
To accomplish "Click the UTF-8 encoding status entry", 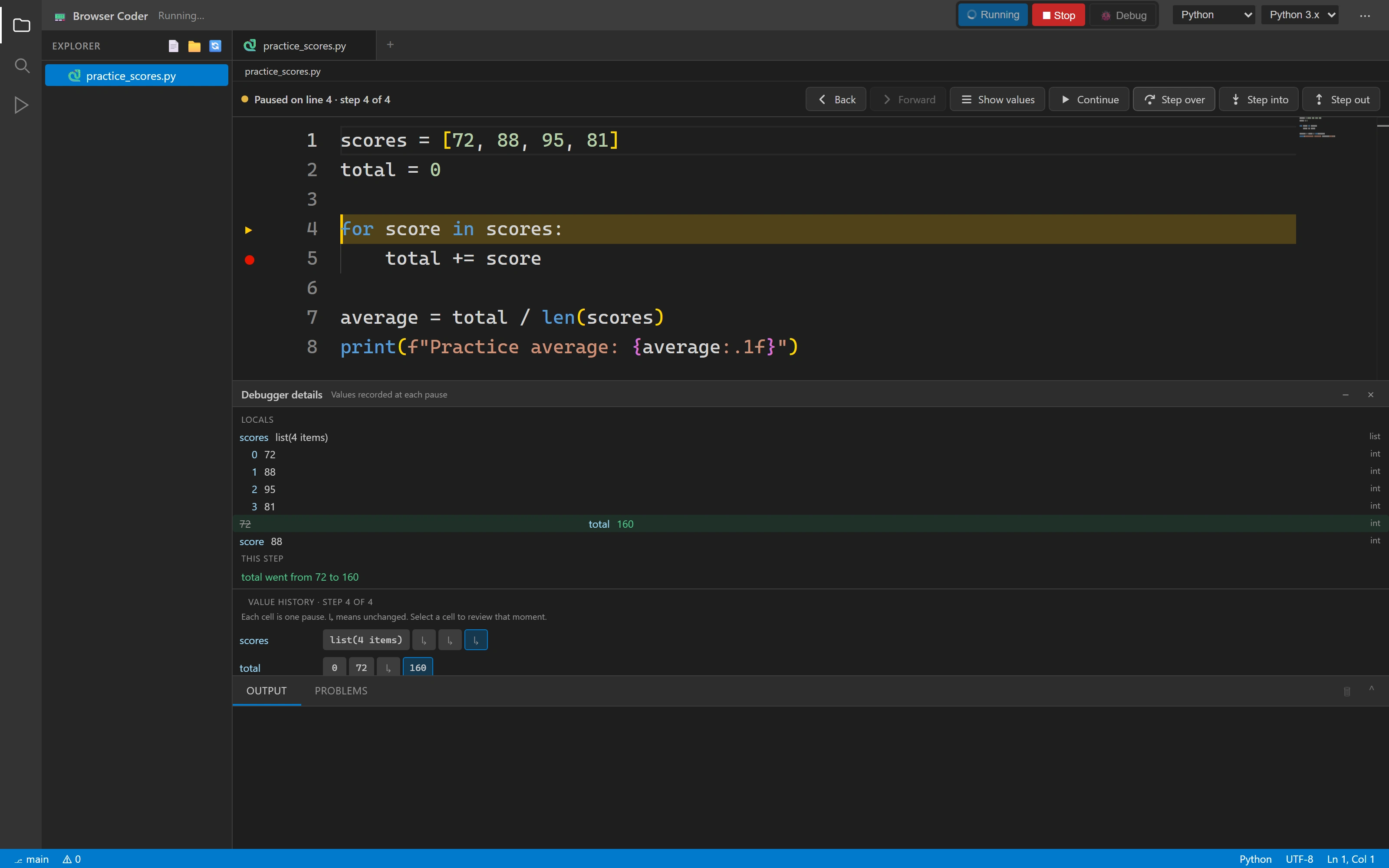I will click(x=1299, y=859).
